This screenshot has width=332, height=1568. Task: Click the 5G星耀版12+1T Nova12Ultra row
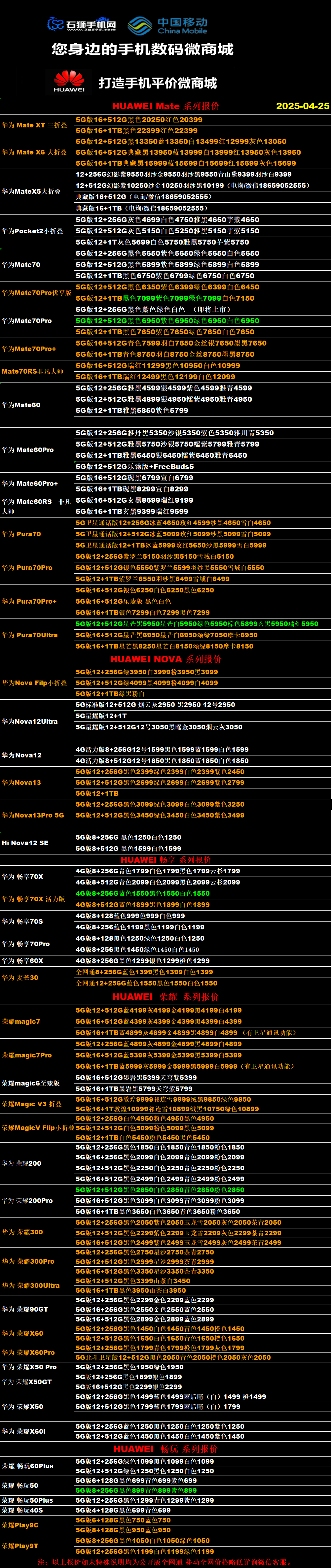202,716
